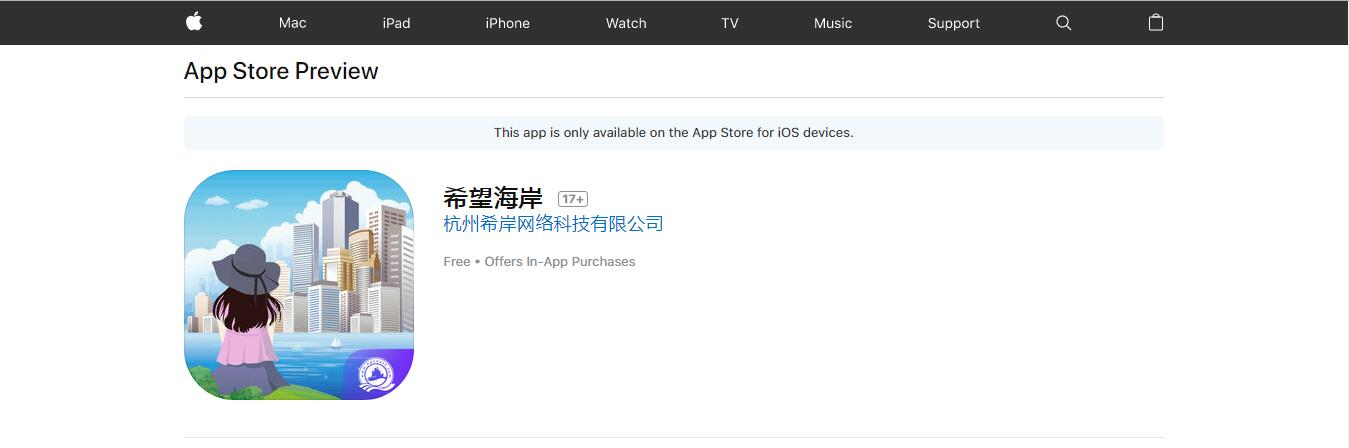Open the shopping bag icon

tap(1156, 22)
